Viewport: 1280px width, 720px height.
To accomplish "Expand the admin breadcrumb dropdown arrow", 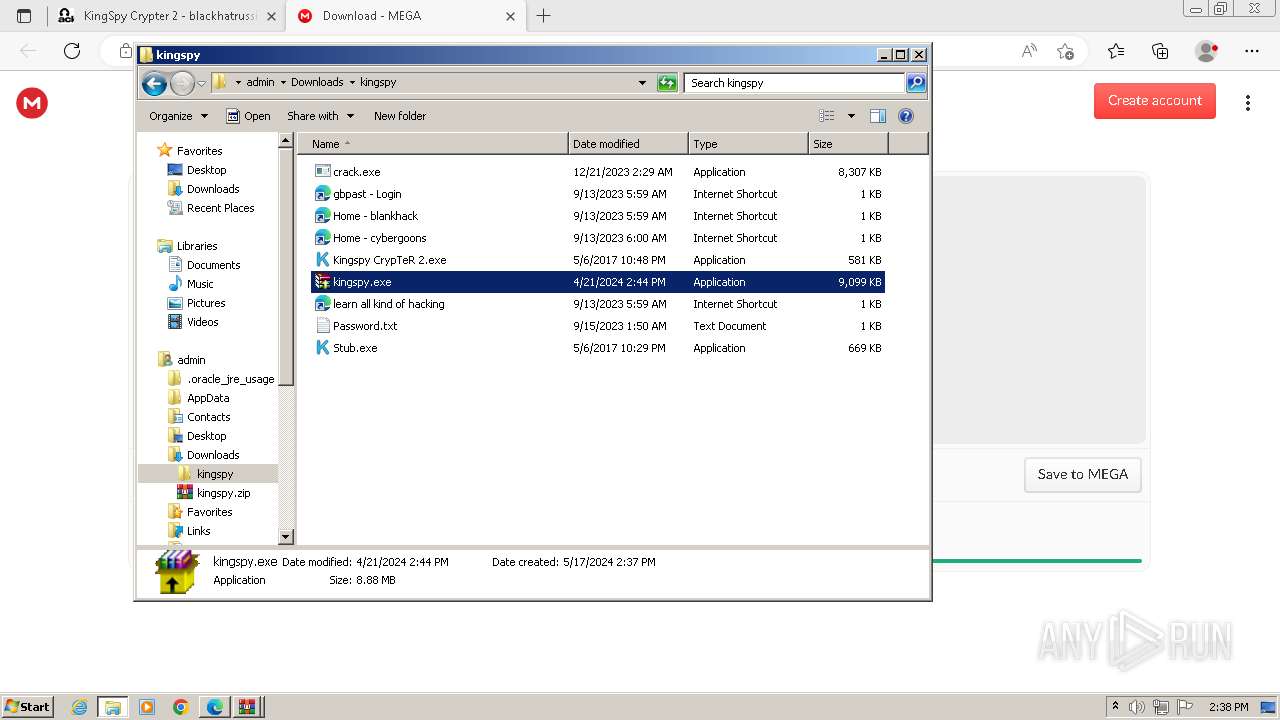I will pyautogui.click(x=282, y=83).
